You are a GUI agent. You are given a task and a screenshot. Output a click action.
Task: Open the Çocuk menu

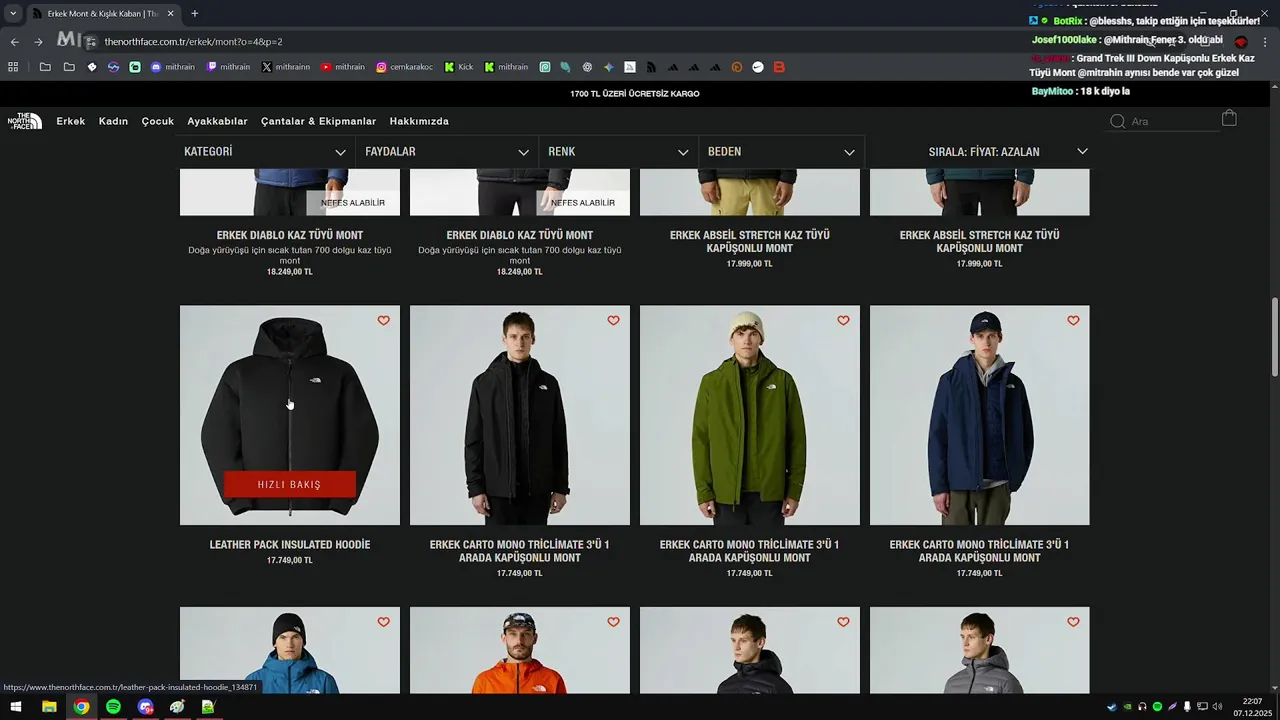coord(158,121)
